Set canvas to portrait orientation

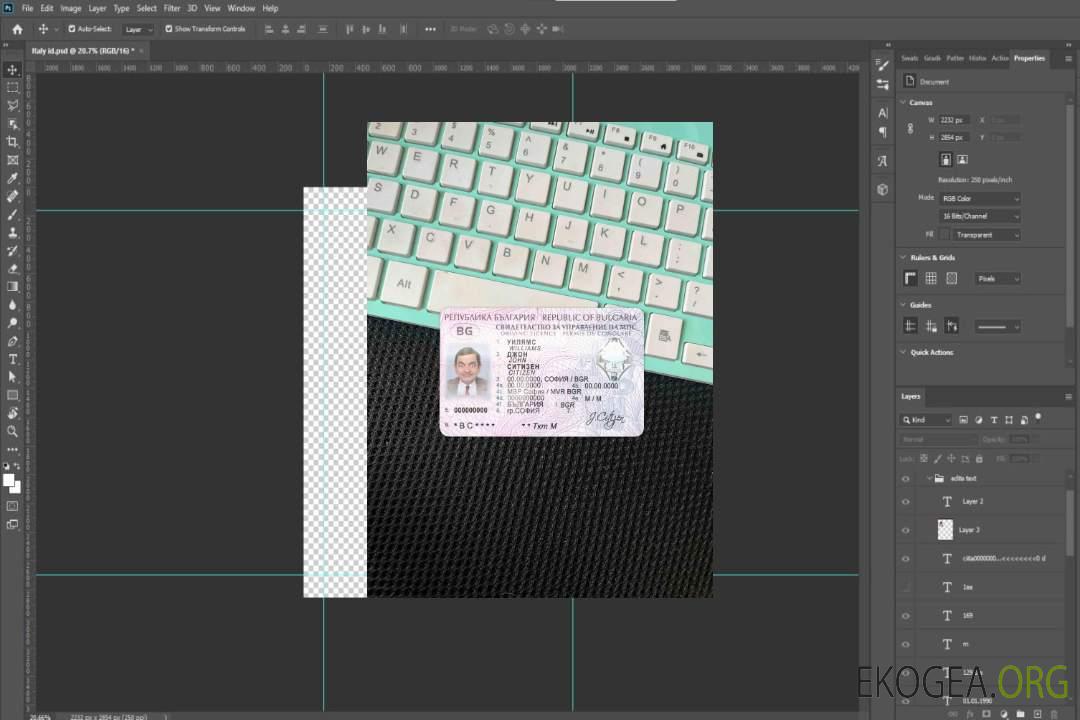pos(946,159)
